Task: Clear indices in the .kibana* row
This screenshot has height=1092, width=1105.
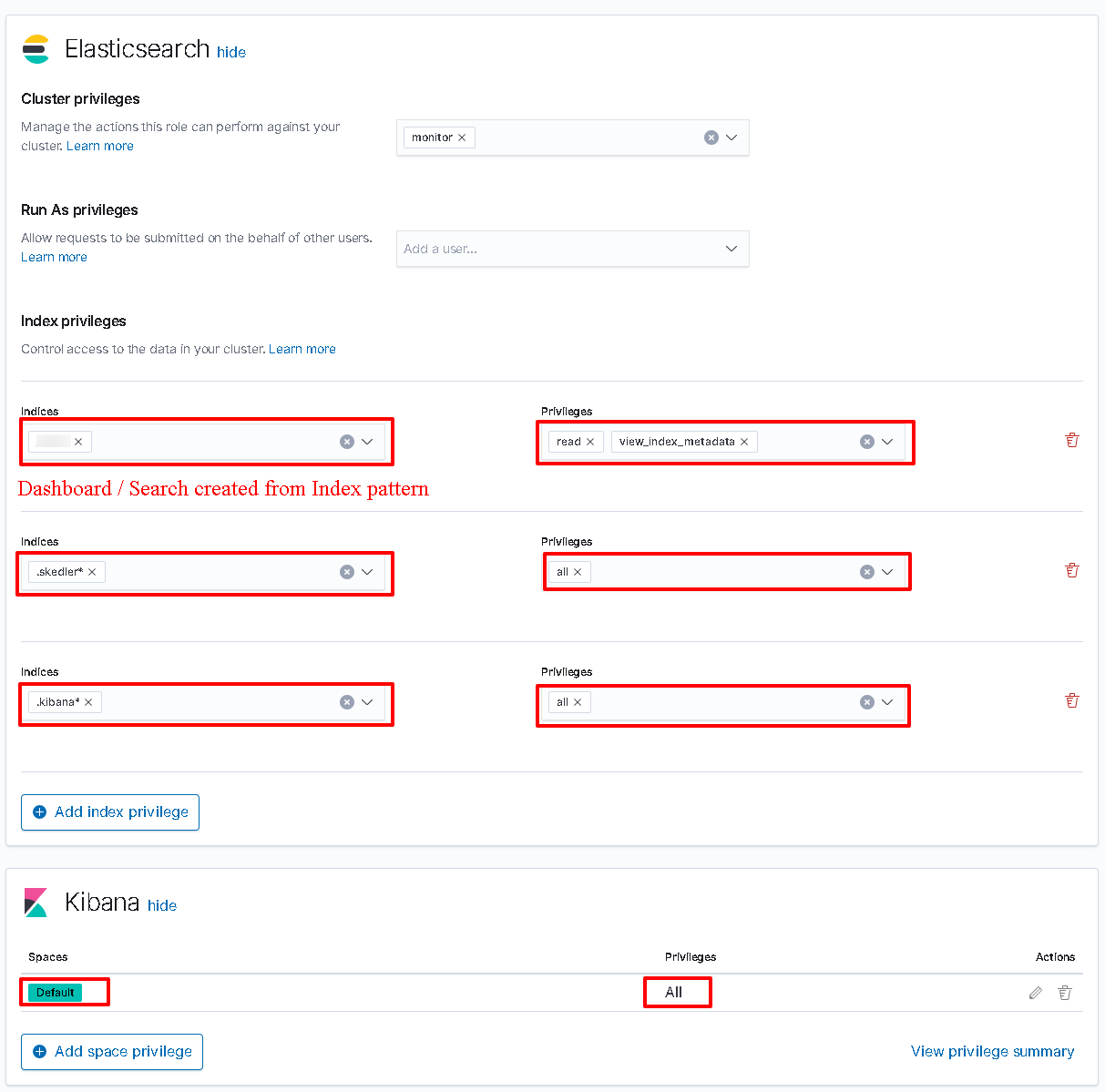Action: (347, 702)
